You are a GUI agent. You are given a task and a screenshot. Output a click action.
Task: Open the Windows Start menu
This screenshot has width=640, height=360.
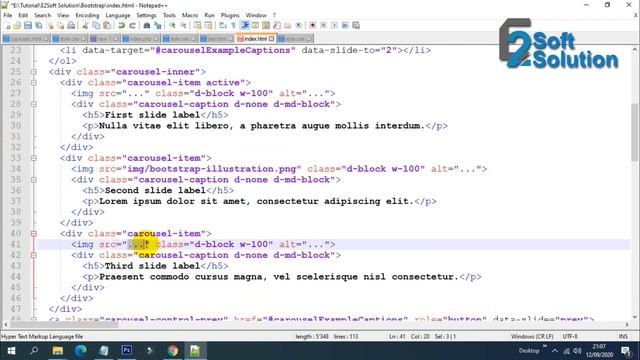11,351
